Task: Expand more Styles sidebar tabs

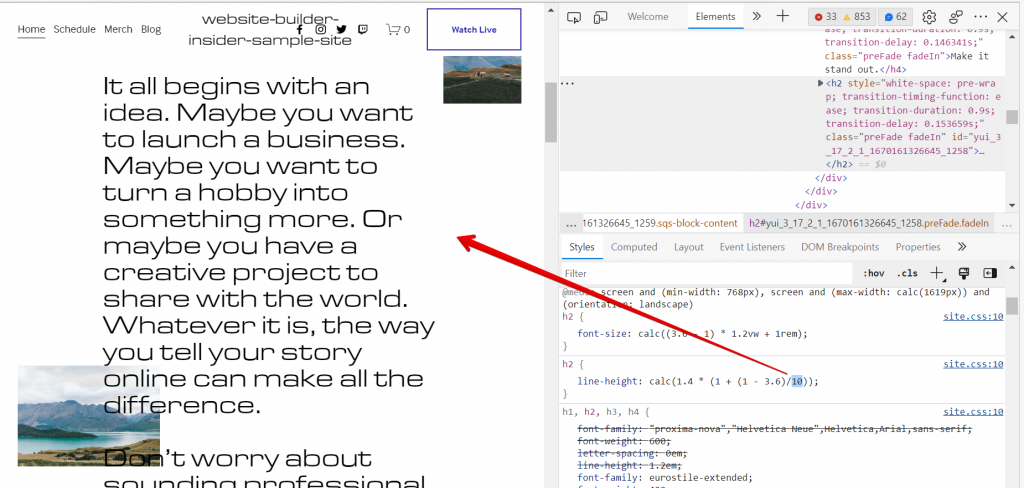Action: (962, 247)
